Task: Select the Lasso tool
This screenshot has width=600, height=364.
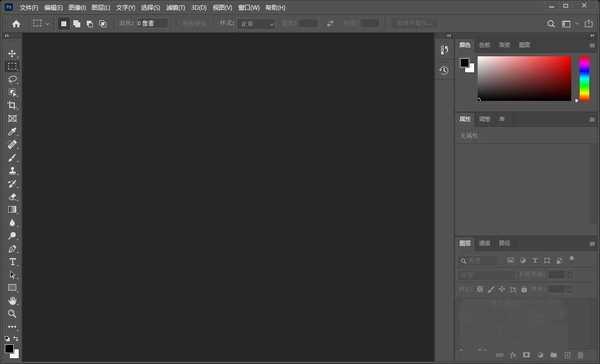Action: 12,79
